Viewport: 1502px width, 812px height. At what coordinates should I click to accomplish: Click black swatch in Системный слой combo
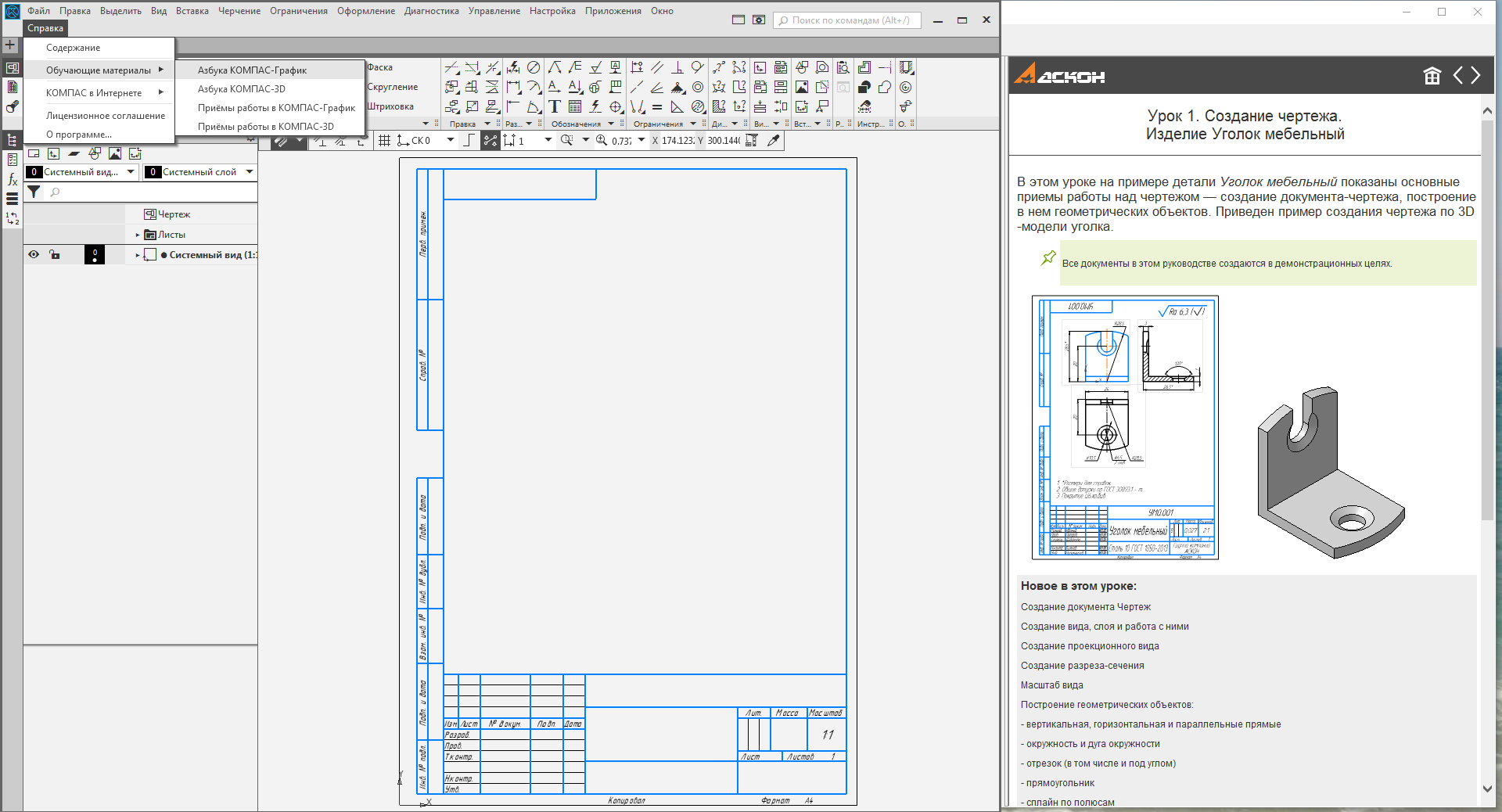(x=153, y=172)
